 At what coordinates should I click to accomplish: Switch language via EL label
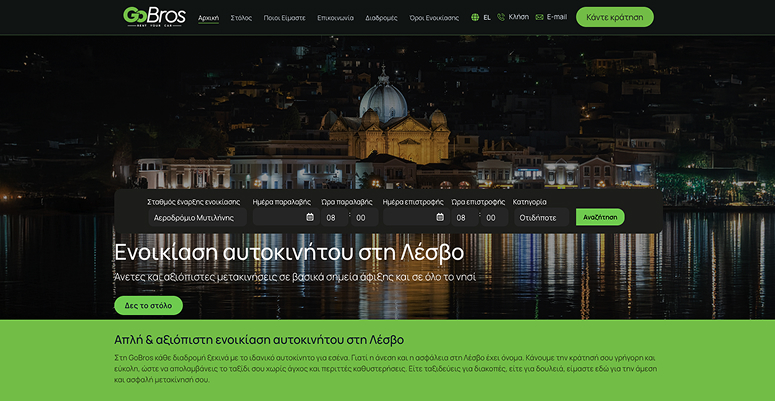[x=487, y=18]
